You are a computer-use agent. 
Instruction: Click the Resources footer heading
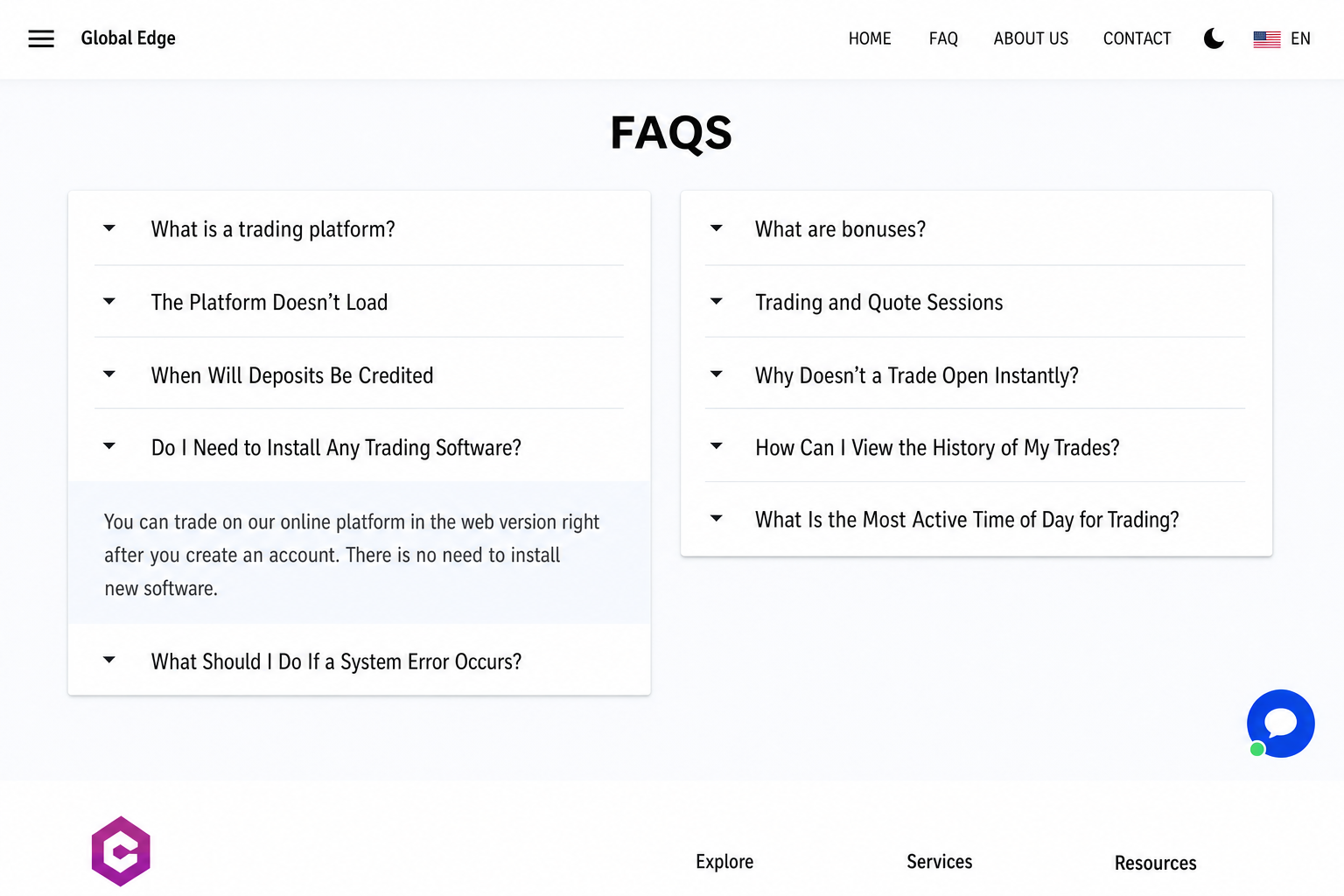click(x=1155, y=863)
